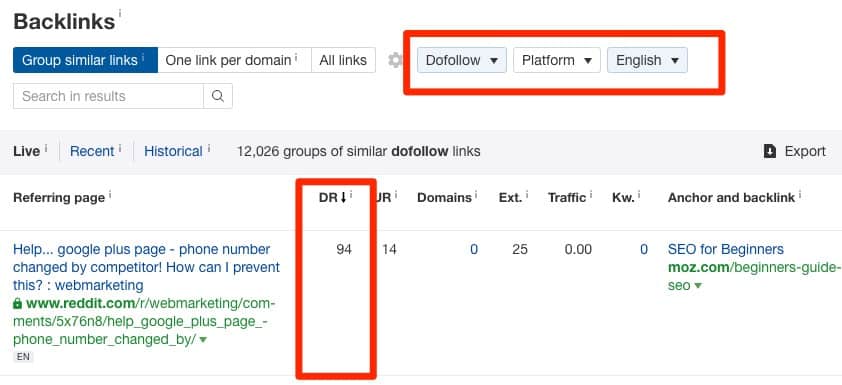Click the Backlinks page heading

click(64, 21)
